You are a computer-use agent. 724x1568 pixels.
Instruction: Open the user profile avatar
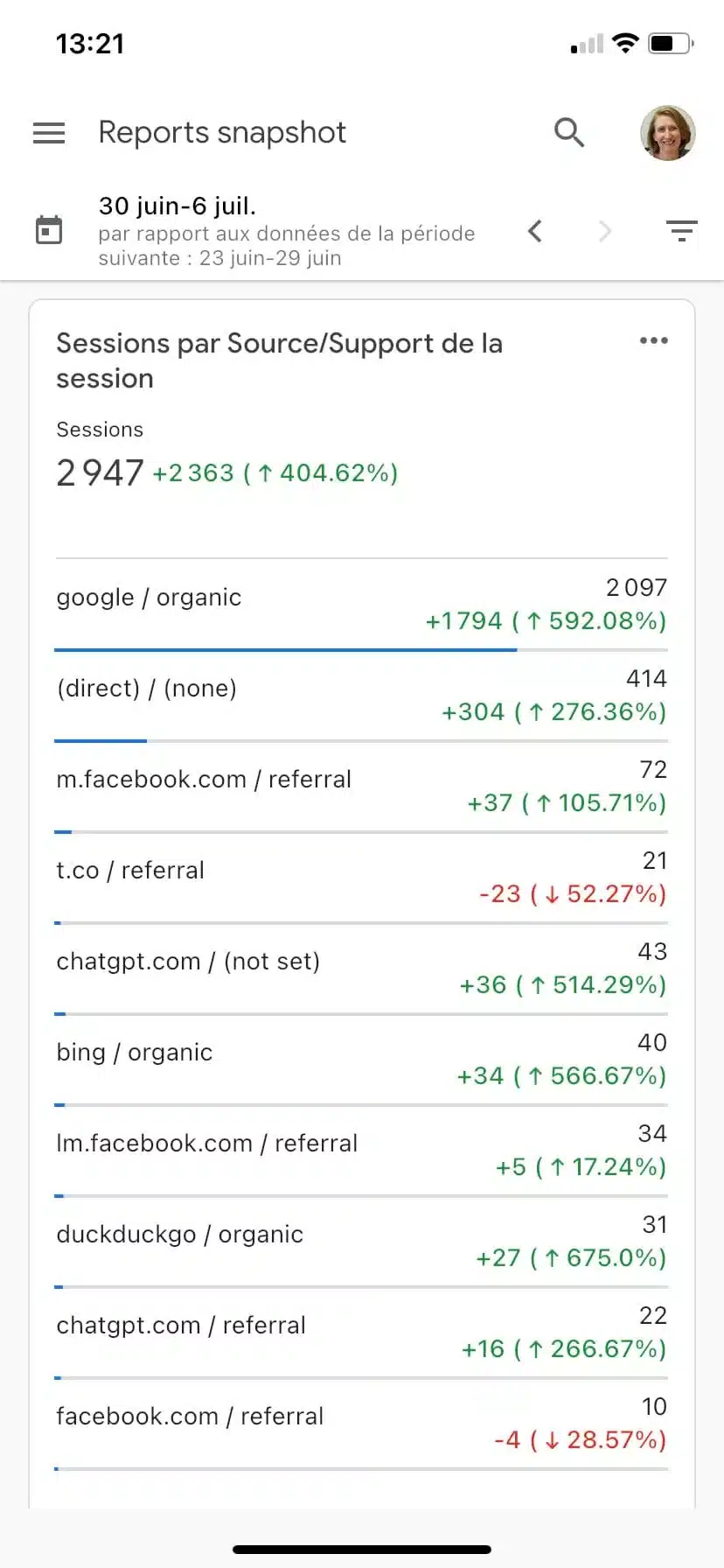coord(668,133)
